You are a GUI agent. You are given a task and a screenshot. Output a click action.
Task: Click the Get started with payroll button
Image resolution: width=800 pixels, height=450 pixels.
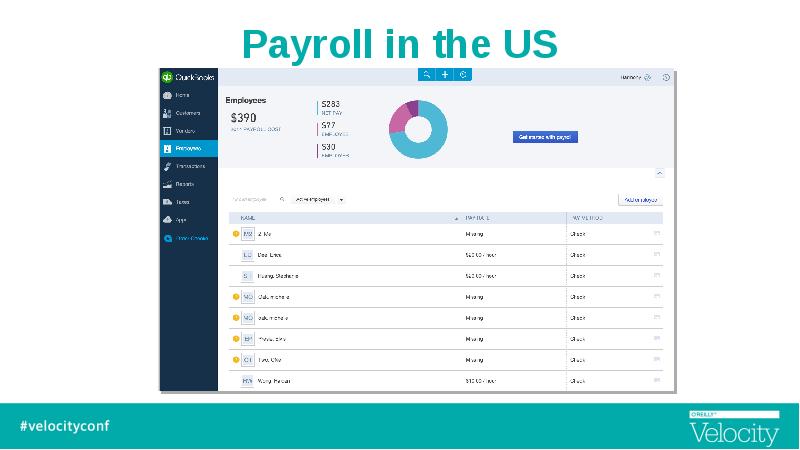pyautogui.click(x=546, y=136)
